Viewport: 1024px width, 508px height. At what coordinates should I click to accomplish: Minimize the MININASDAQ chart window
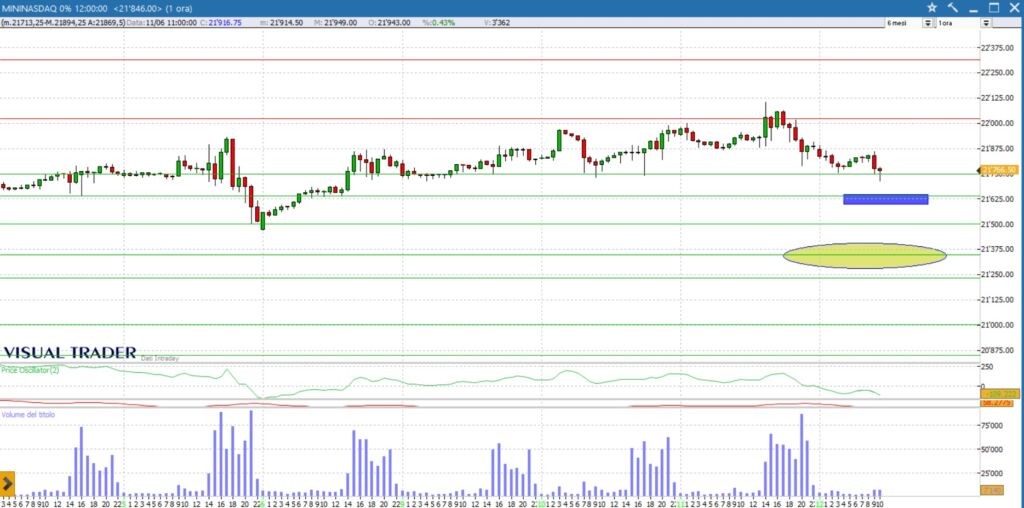974,9
